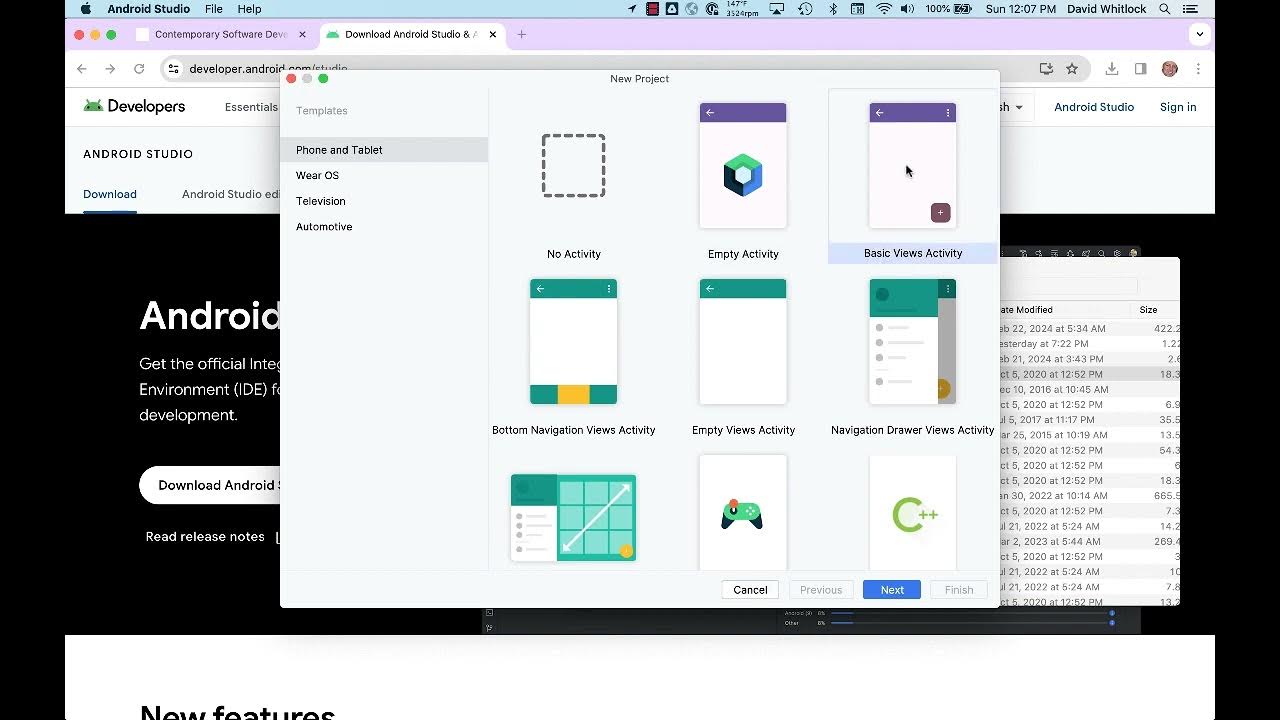The image size is (1280, 720).
Task: Select the Download page tab
Action: pos(110,194)
